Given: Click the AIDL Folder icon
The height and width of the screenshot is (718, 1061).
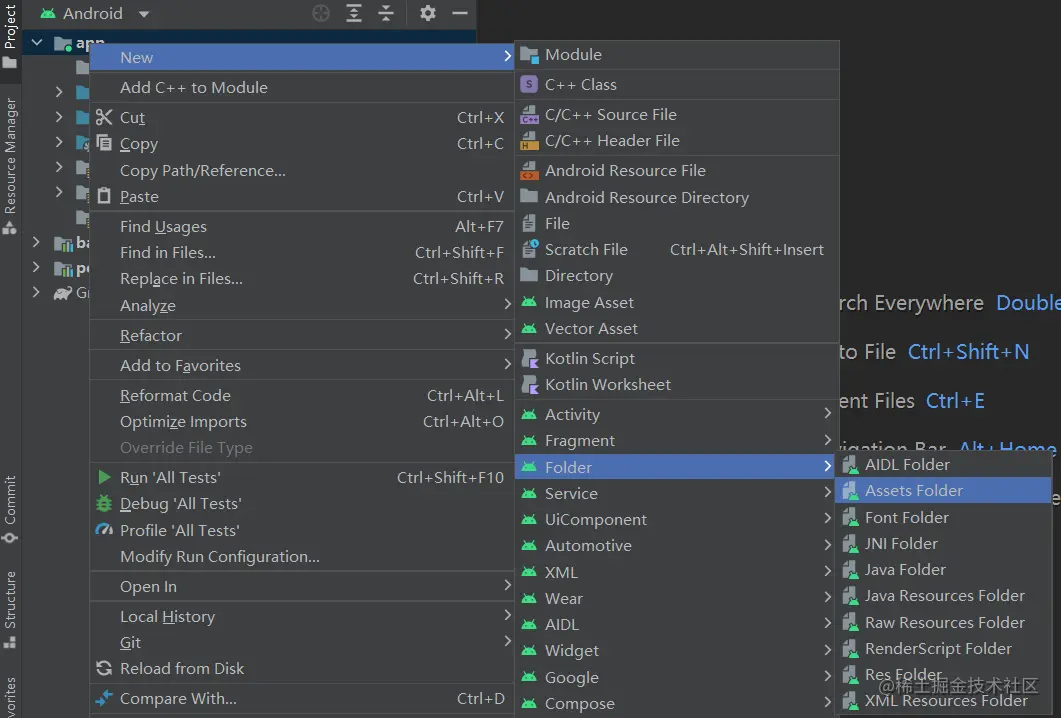Looking at the screenshot, I should 850,465.
